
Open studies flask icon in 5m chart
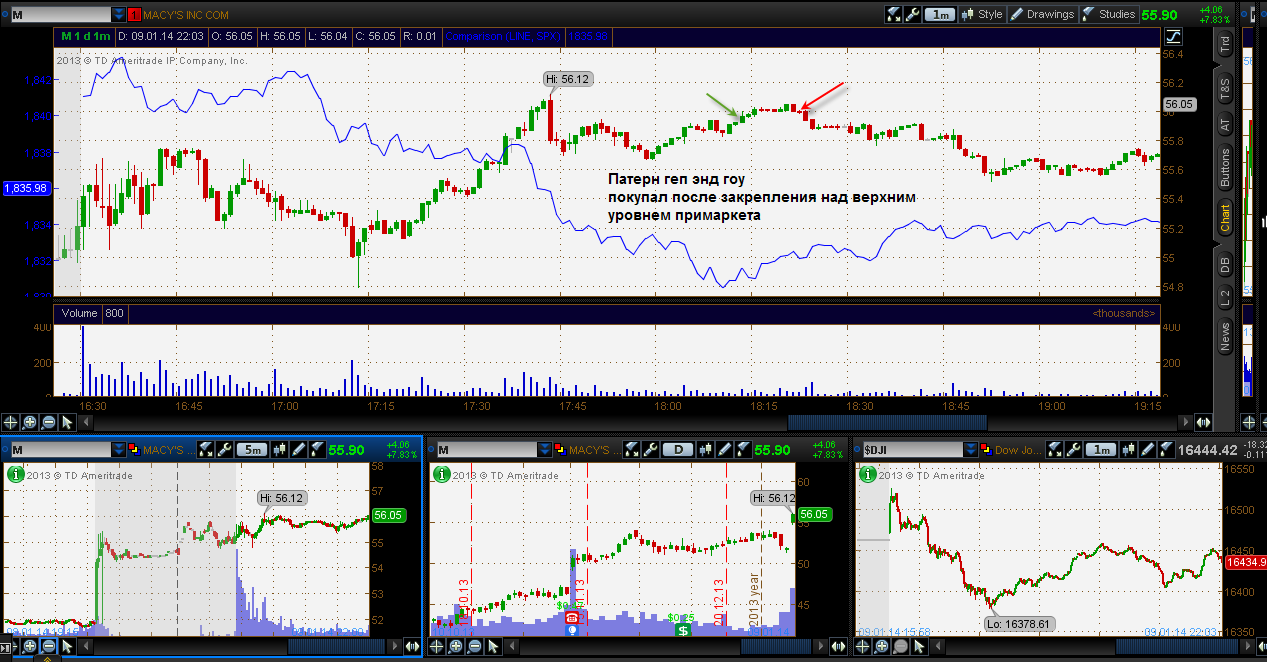[x=316, y=449]
